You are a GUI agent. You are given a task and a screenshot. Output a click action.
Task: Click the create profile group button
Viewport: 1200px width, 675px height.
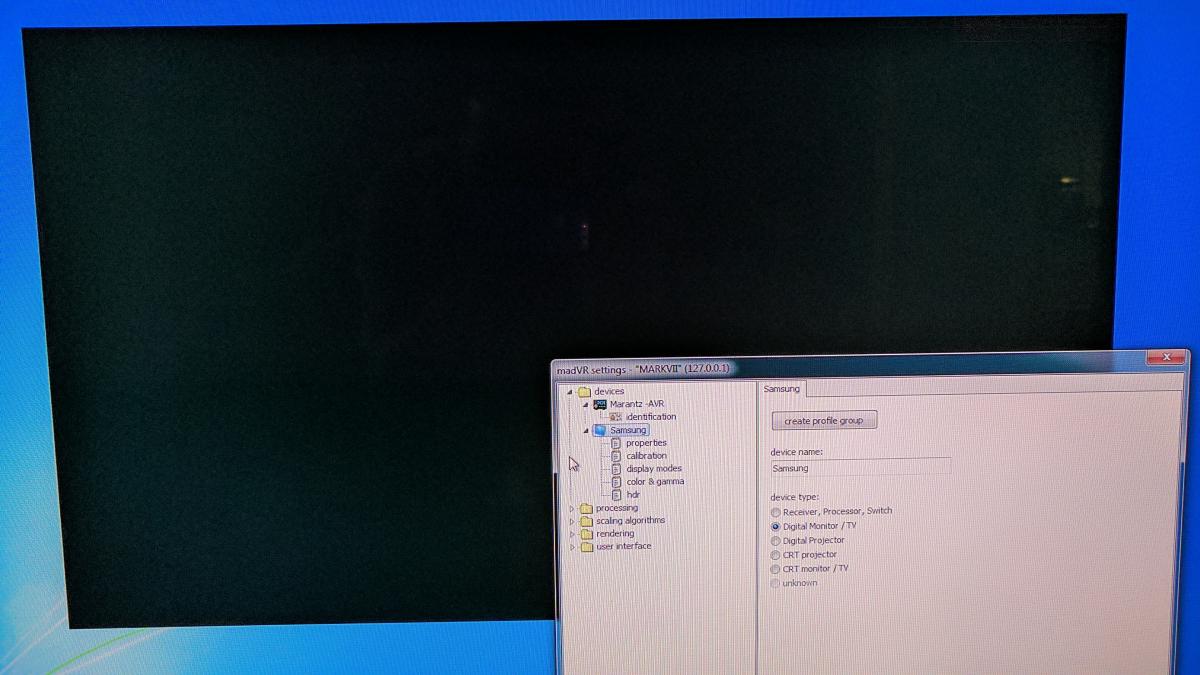824,421
